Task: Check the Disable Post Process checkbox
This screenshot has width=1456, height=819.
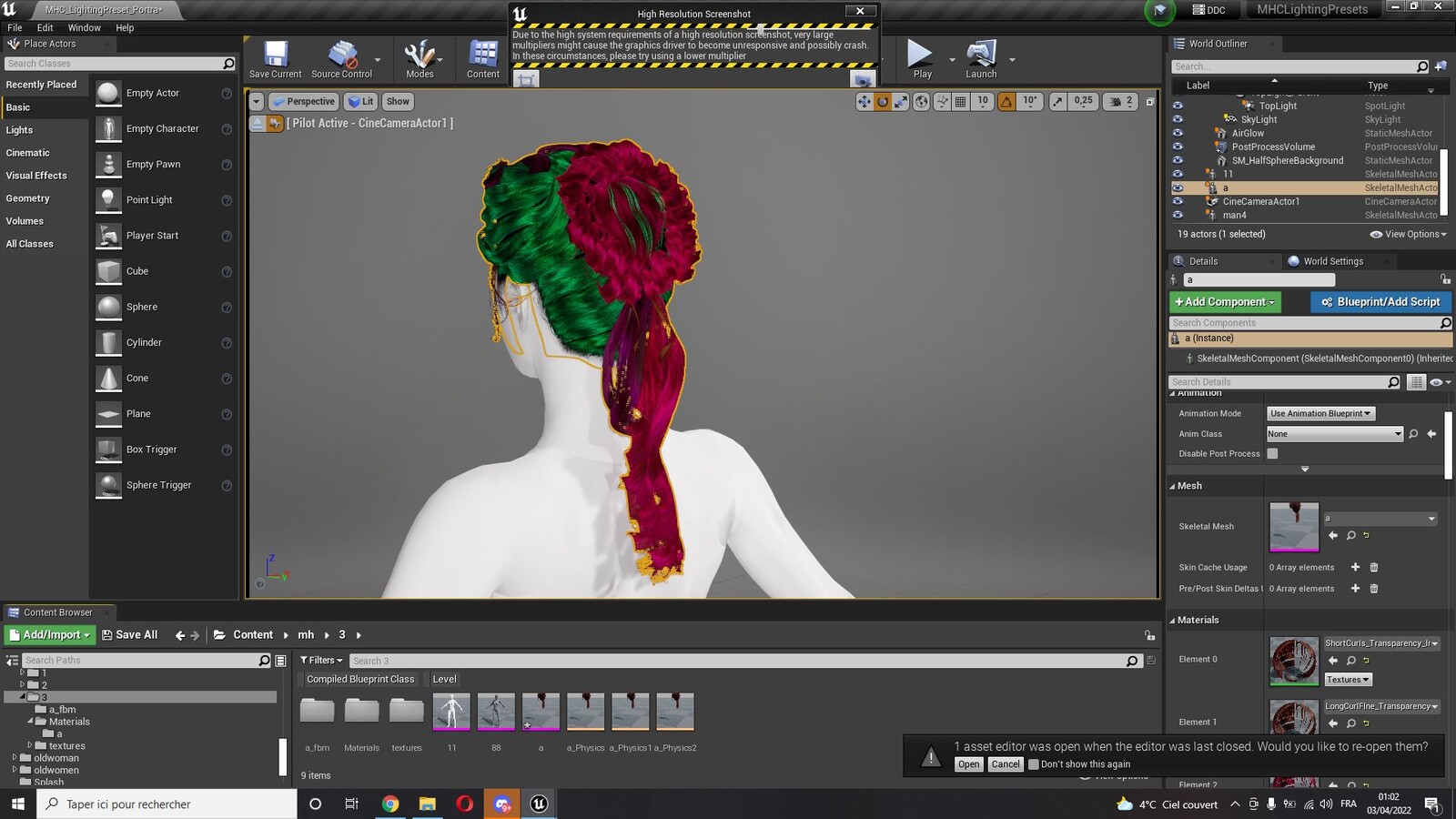Action: pos(1272,453)
